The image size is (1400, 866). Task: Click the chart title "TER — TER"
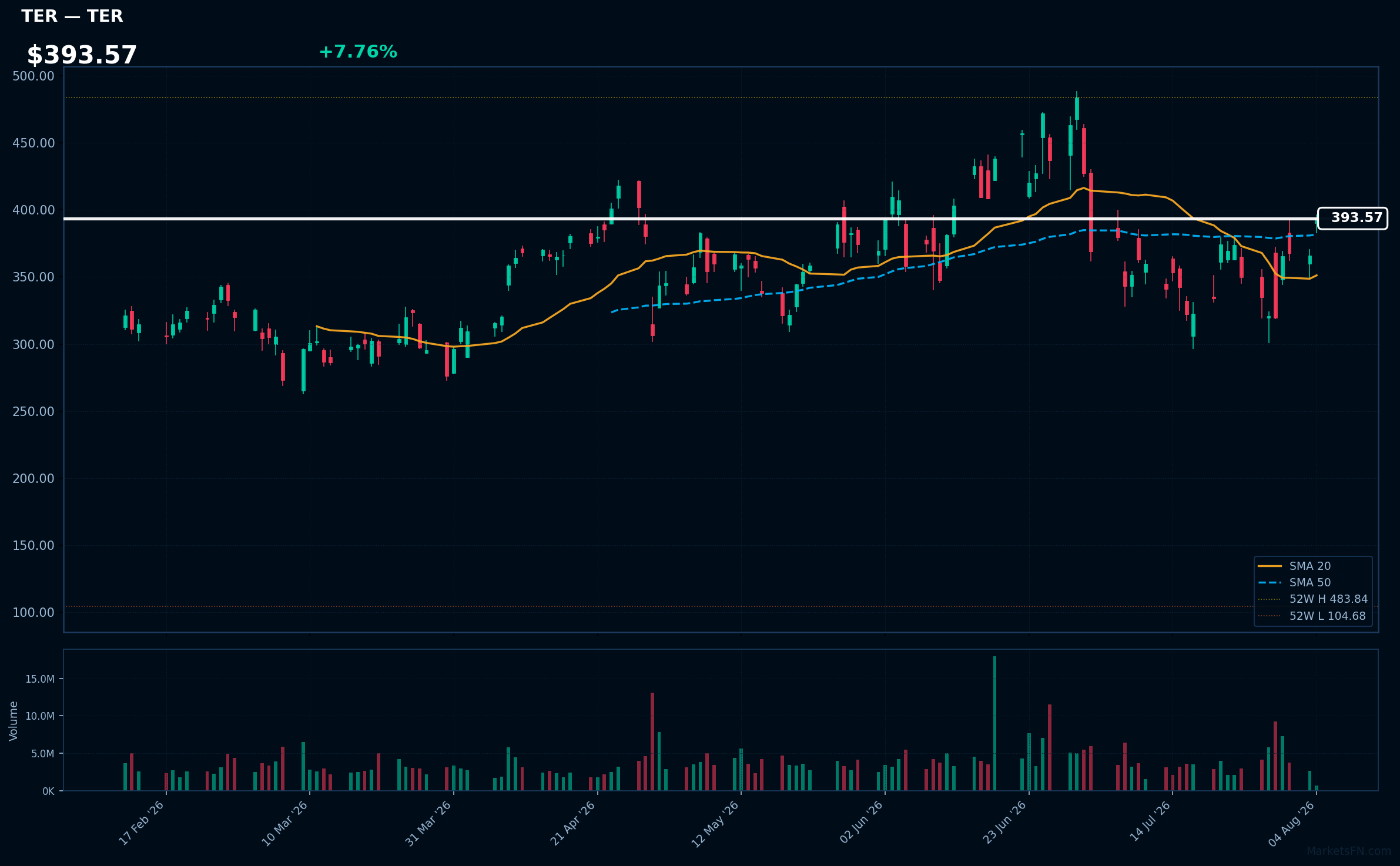72,16
